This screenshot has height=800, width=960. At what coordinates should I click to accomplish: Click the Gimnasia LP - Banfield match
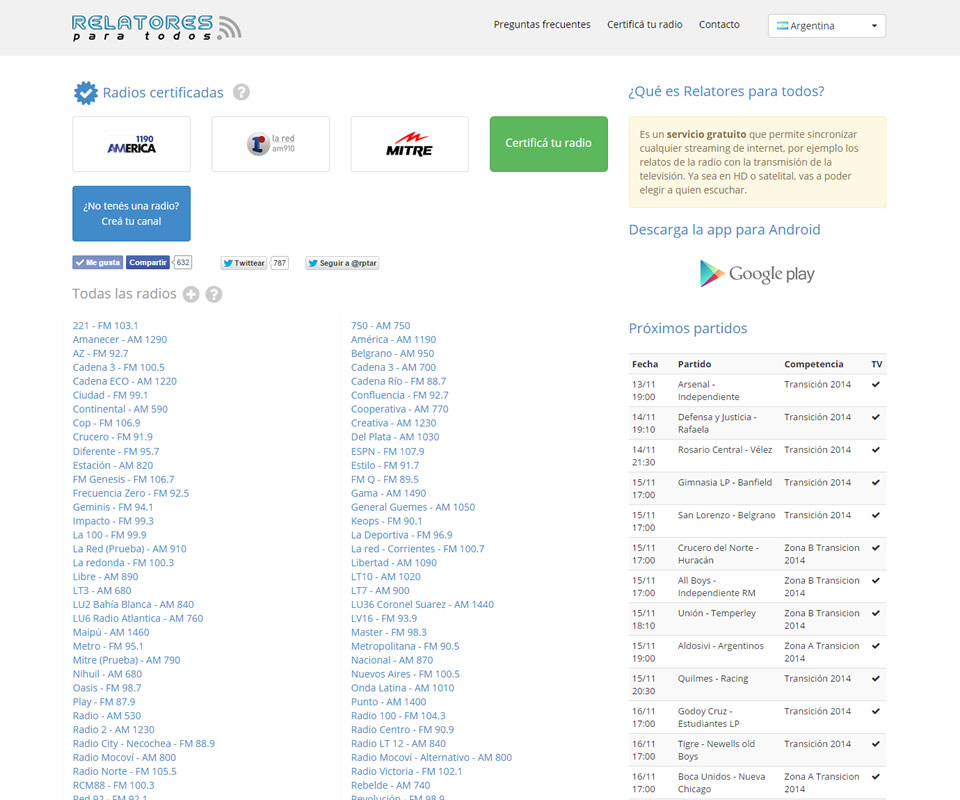(x=725, y=482)
